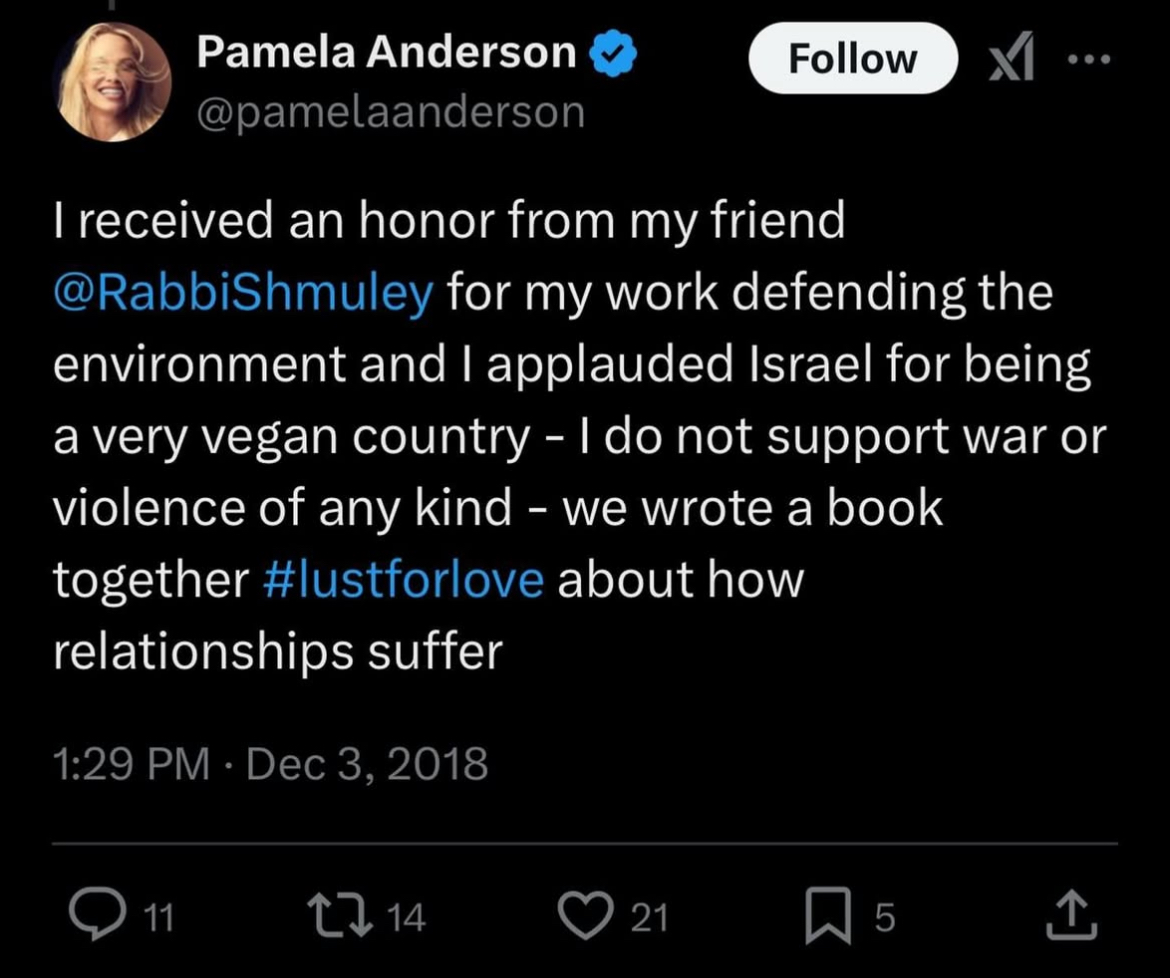The image size is (1170, 978).
Task: Click the Follow button
Action: pyautogui.click(x=853, y=58)
